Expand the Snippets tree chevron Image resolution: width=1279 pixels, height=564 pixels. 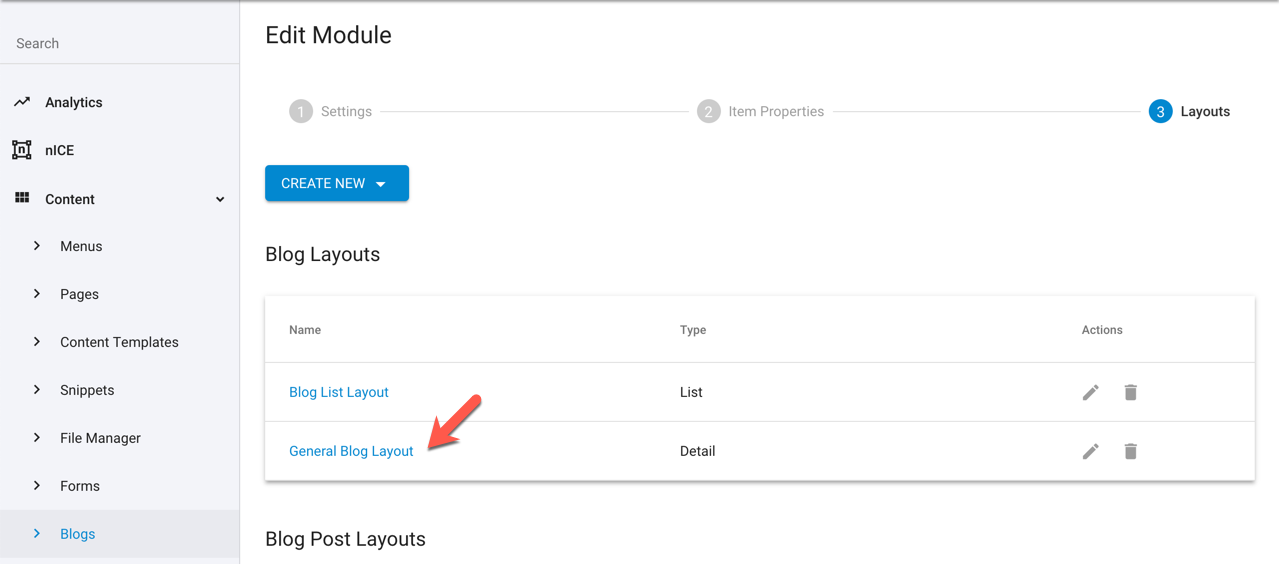click(37, 390)
